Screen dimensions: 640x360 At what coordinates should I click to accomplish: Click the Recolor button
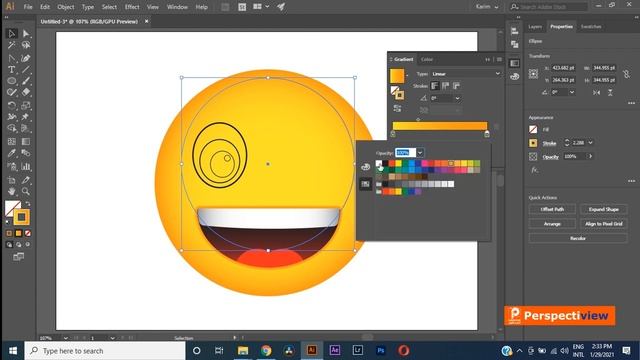578,238
